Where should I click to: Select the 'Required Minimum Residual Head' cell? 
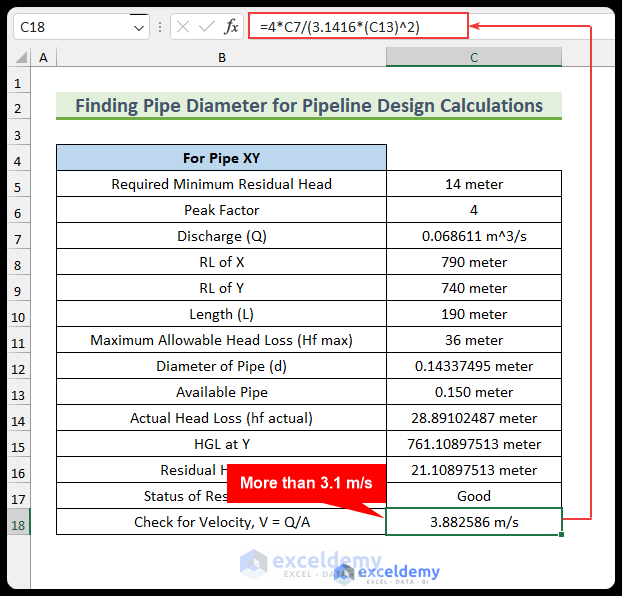(221, 184)
